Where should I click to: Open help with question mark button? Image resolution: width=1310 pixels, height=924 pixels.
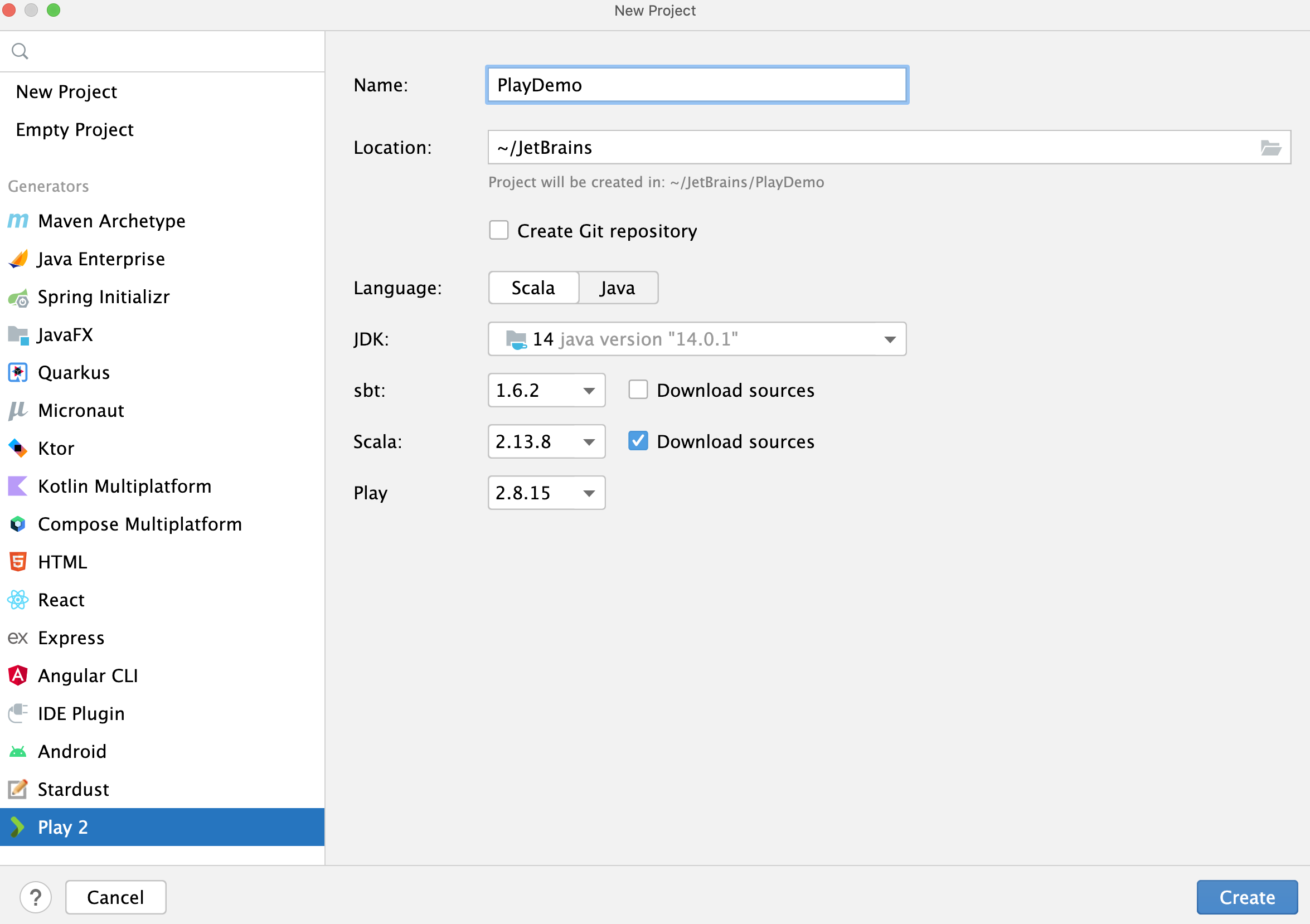35,897
